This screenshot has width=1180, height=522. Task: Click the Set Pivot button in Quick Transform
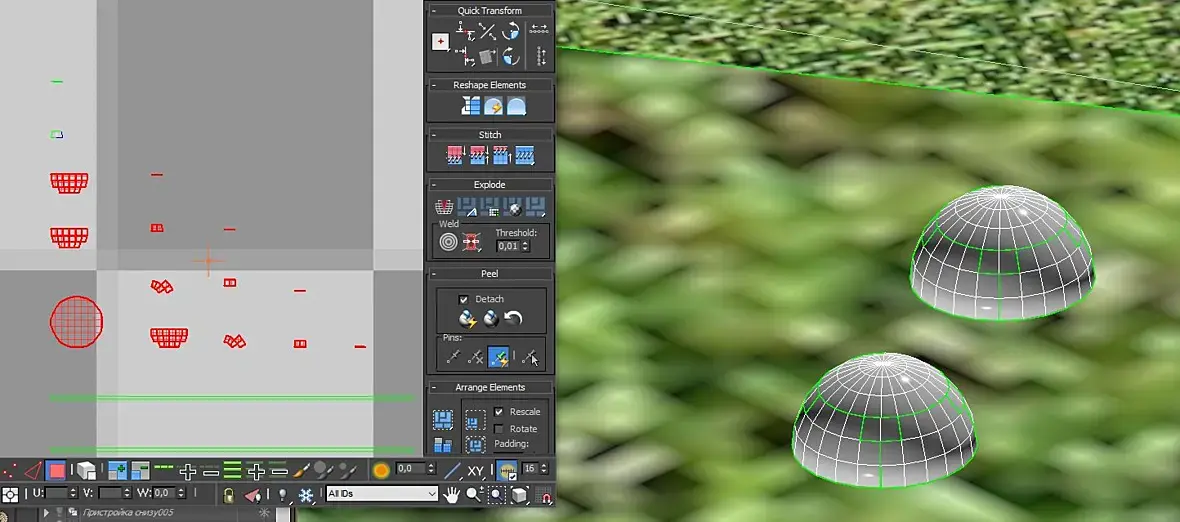tap(440, 42)
